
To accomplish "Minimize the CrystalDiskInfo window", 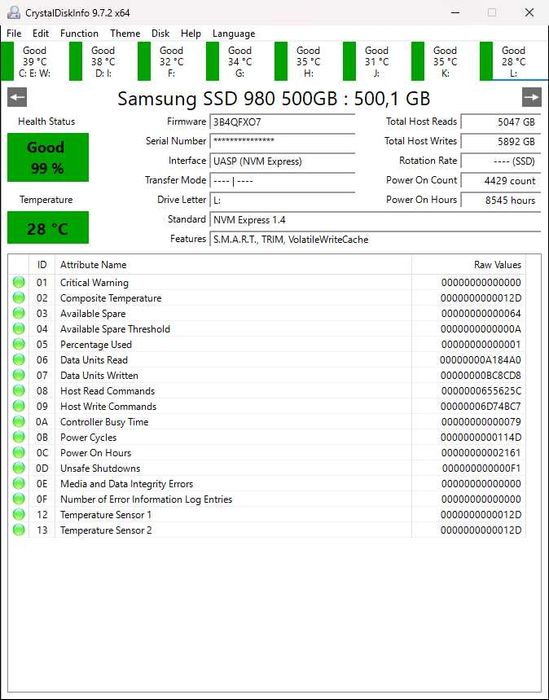I will click(x=455, y=12).
